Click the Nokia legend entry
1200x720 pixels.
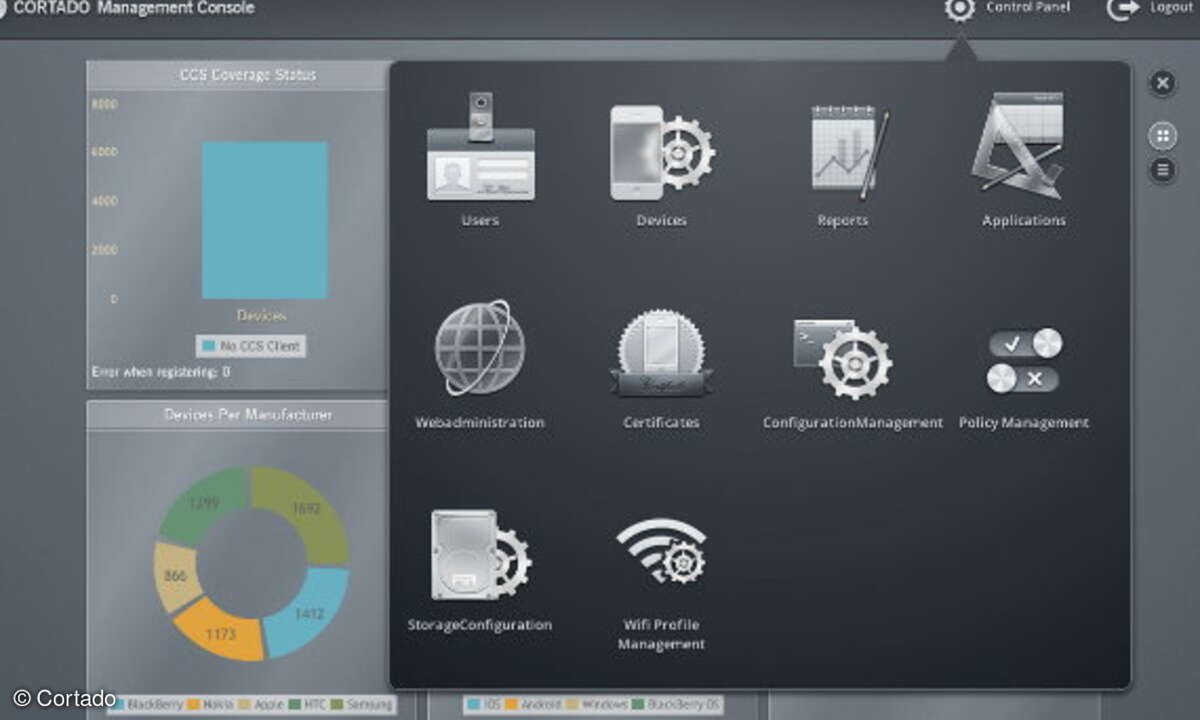[210, 705]
